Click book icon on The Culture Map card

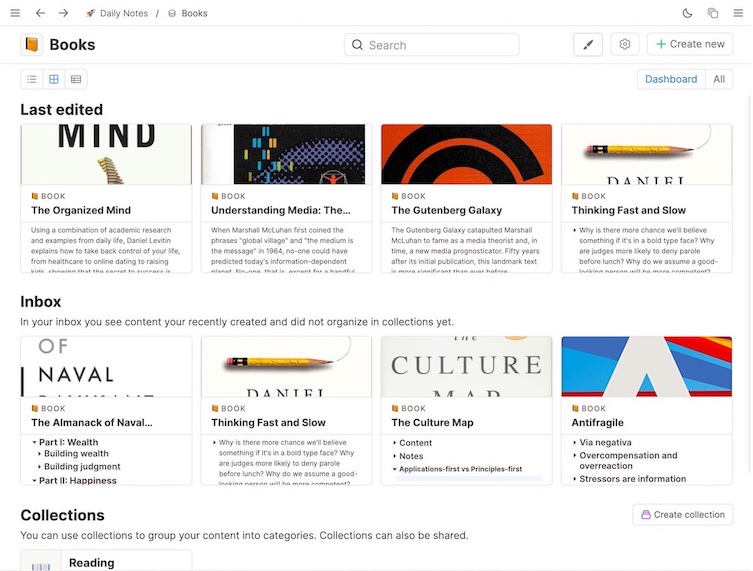coord(395,408)
